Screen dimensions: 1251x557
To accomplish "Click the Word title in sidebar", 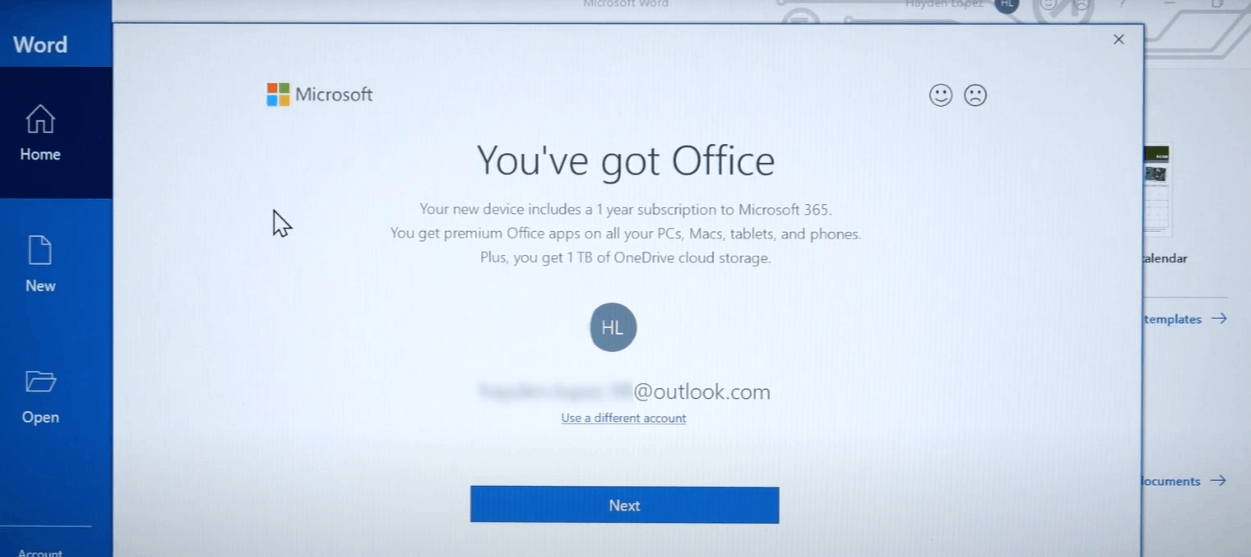I will 40,44.
